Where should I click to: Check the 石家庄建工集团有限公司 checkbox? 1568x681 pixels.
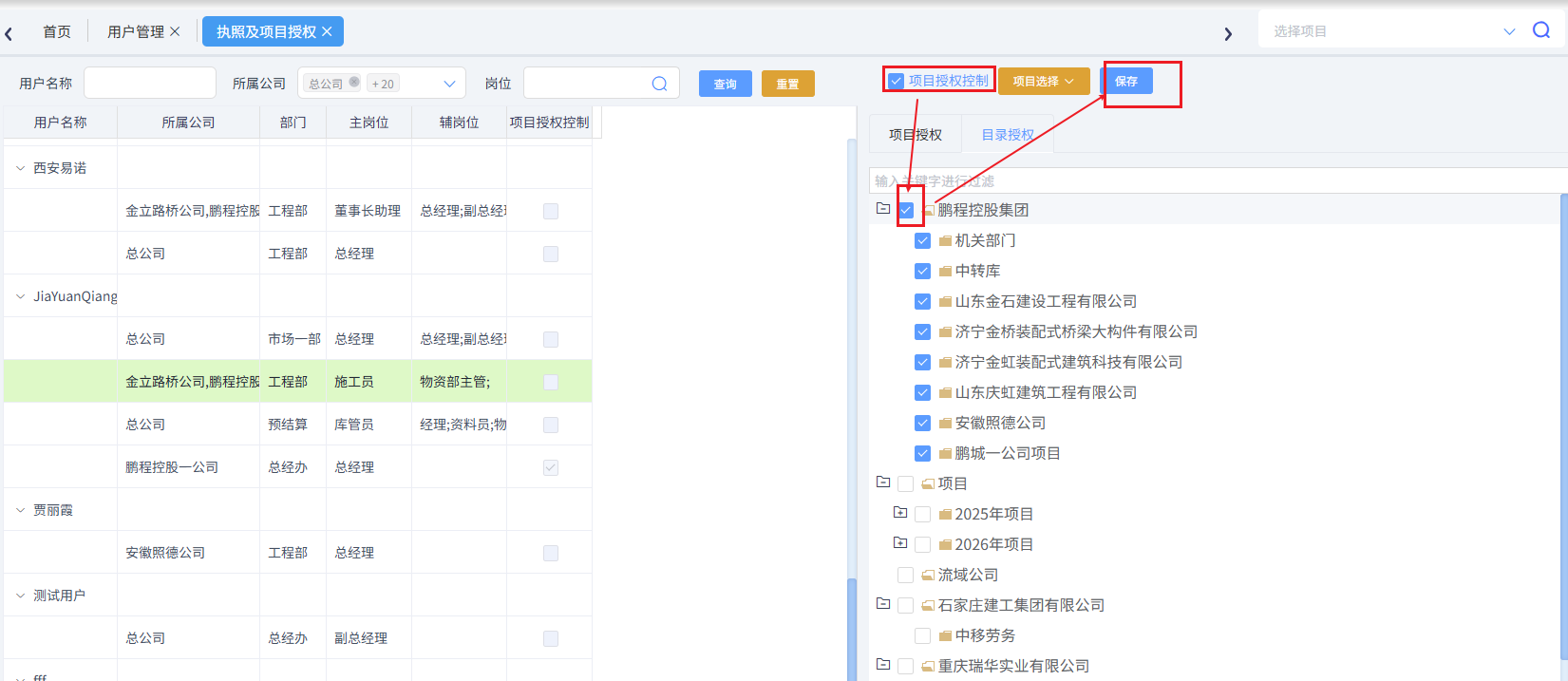tap(905, 605)
